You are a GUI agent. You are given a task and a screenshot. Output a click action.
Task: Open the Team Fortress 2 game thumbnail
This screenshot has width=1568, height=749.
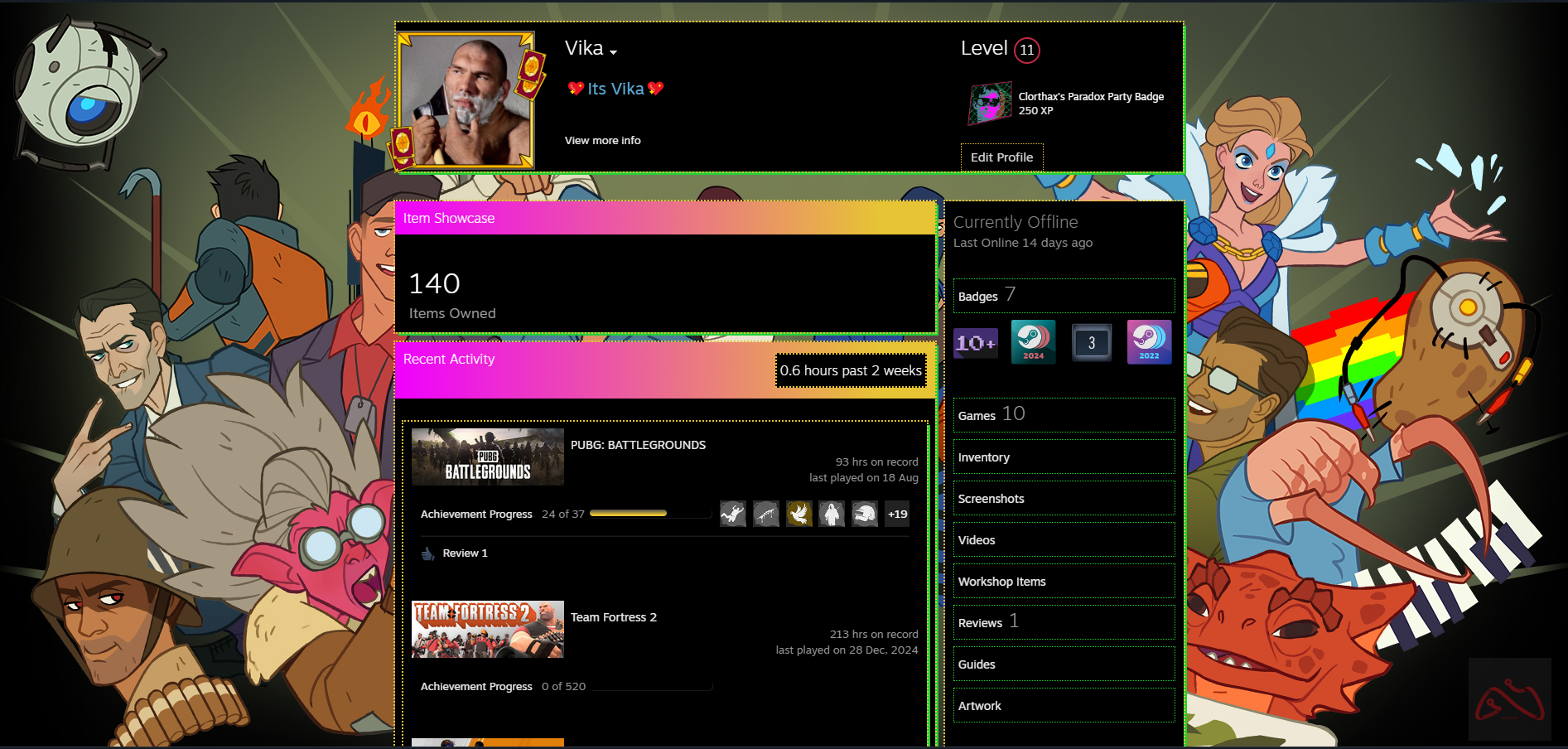click(x=487, y=630)
